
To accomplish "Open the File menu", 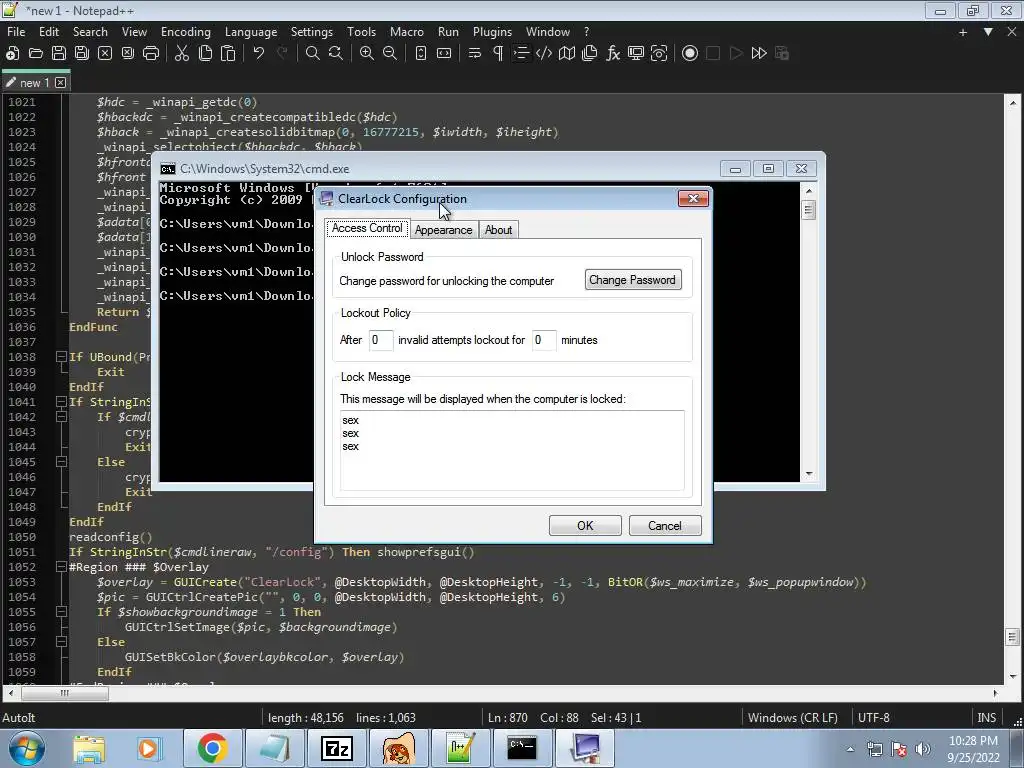I will [16, 32].
